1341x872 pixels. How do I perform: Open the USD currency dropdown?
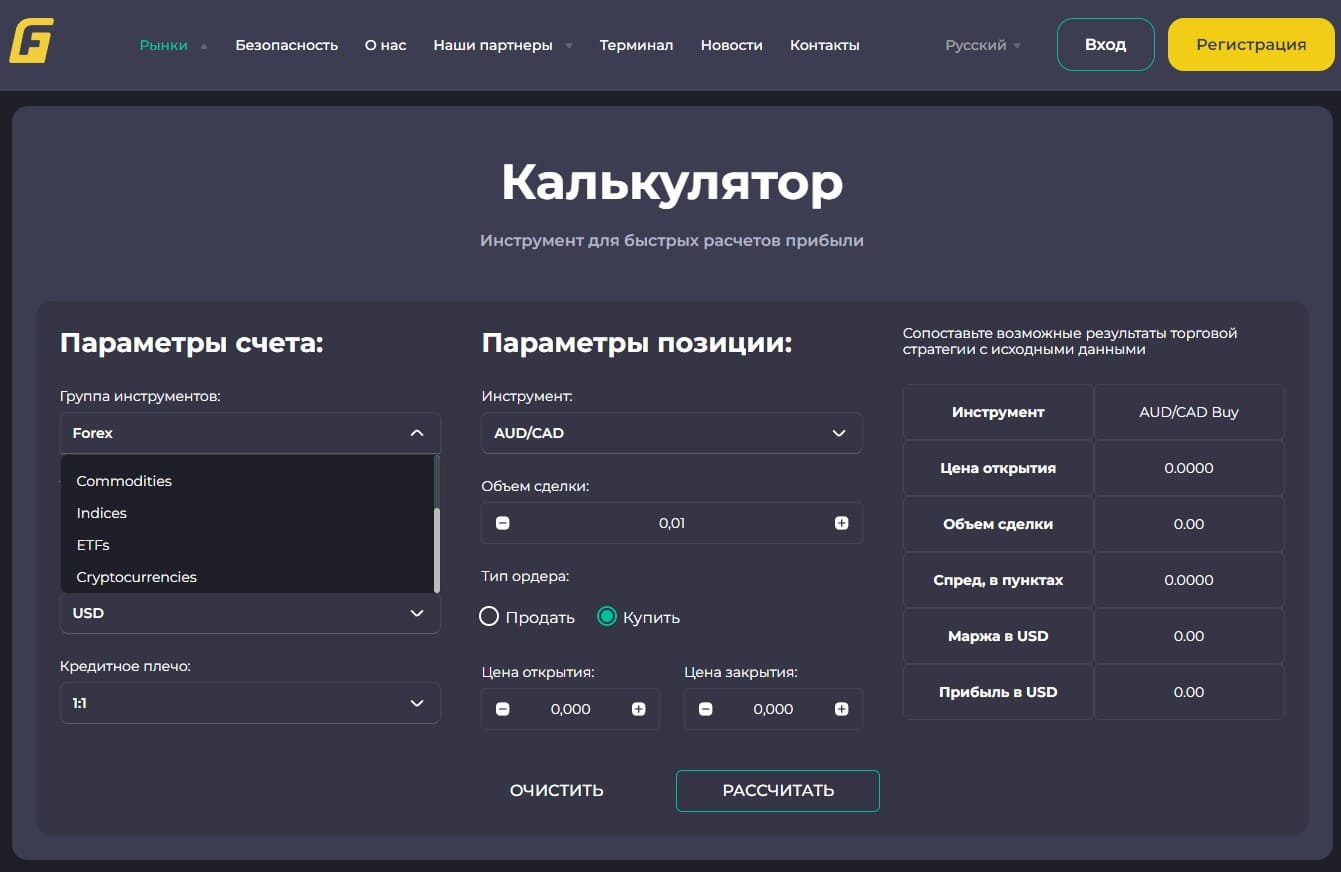pyautogui.click(x=250, y=613)
